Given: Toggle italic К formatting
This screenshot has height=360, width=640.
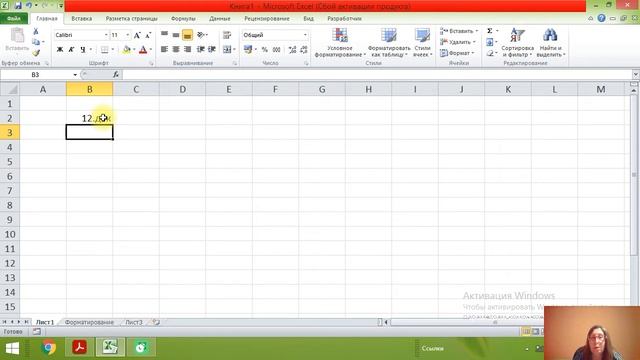Looking at the screenshot, I should click(71, 50).
